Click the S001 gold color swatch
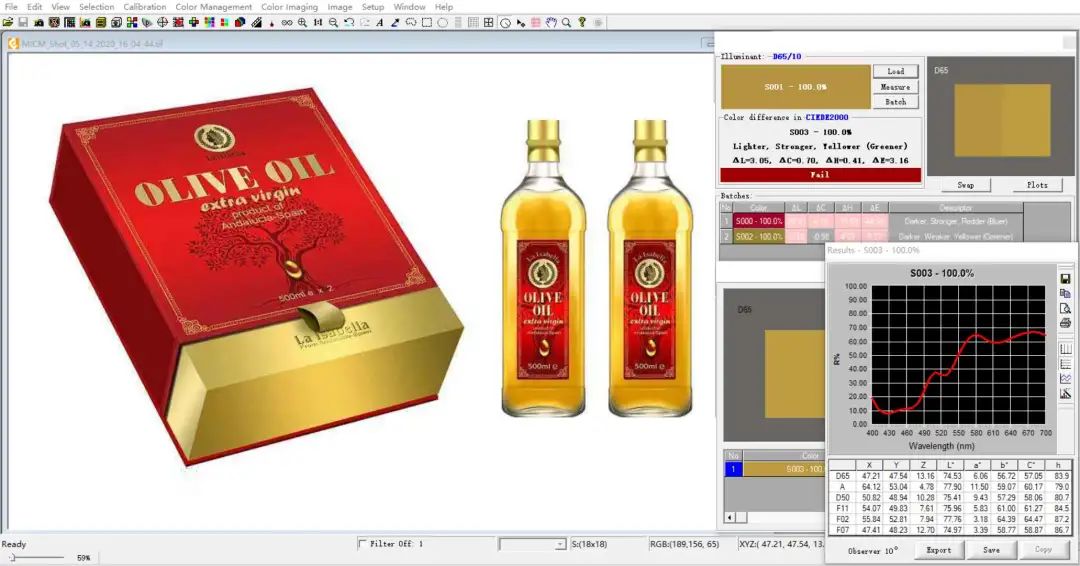 point(796,87)
